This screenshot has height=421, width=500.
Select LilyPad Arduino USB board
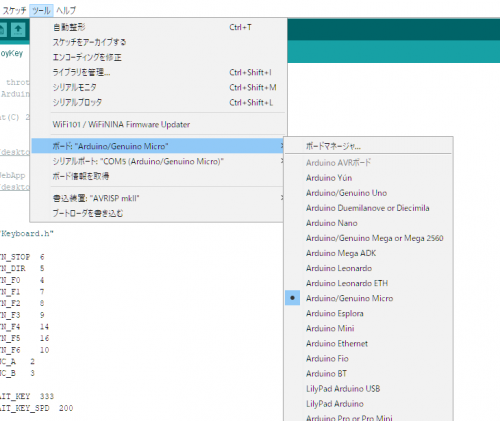tap(368, 389)
